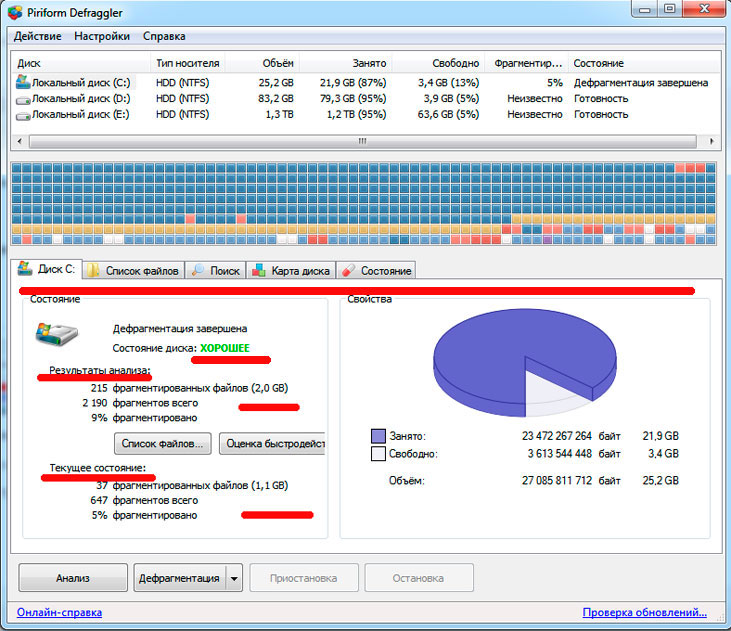Open the Список файлов... button
The width and height of the screenshot is (731, 631).
162,444
